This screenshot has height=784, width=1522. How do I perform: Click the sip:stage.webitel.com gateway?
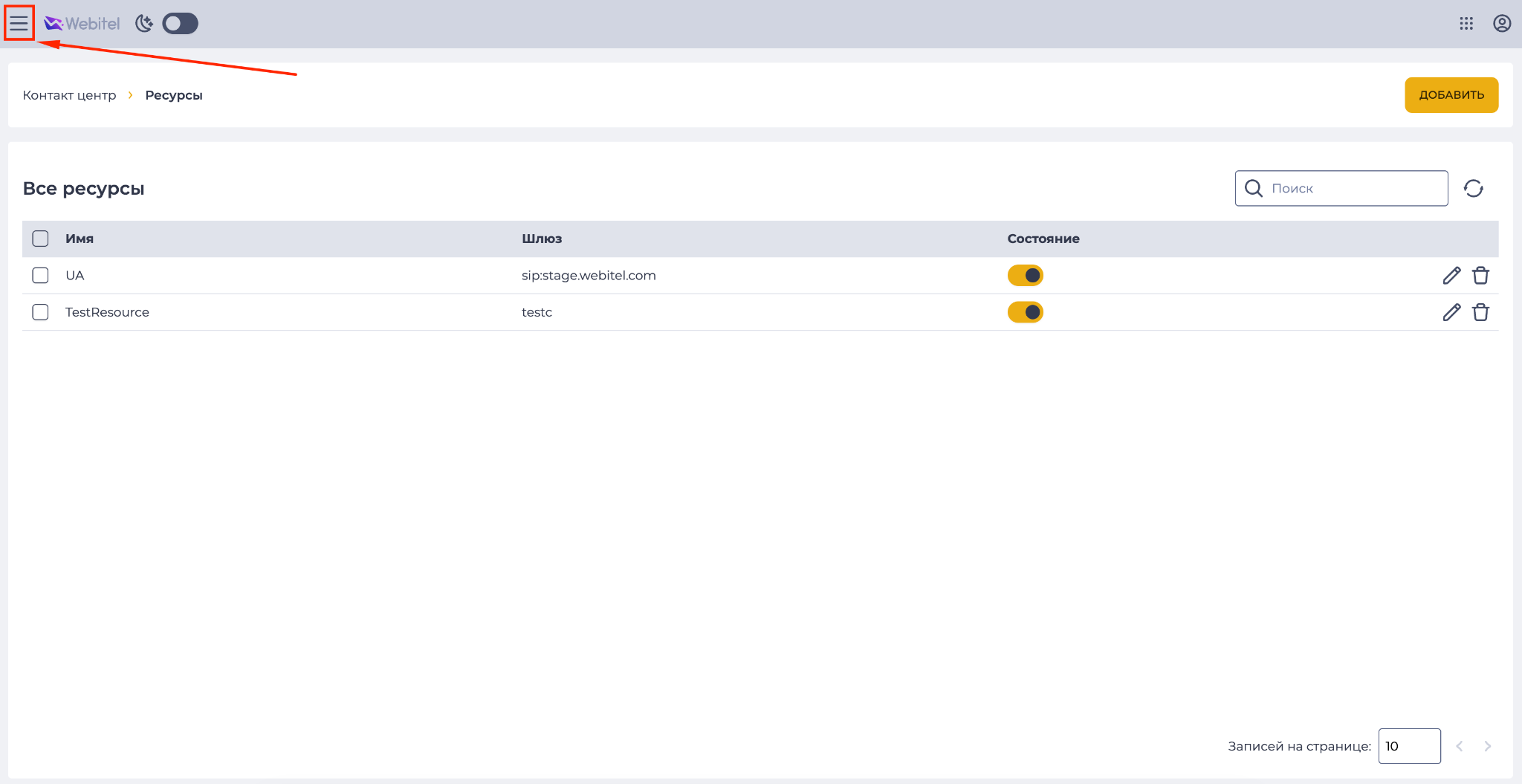[x=589, y=276]
